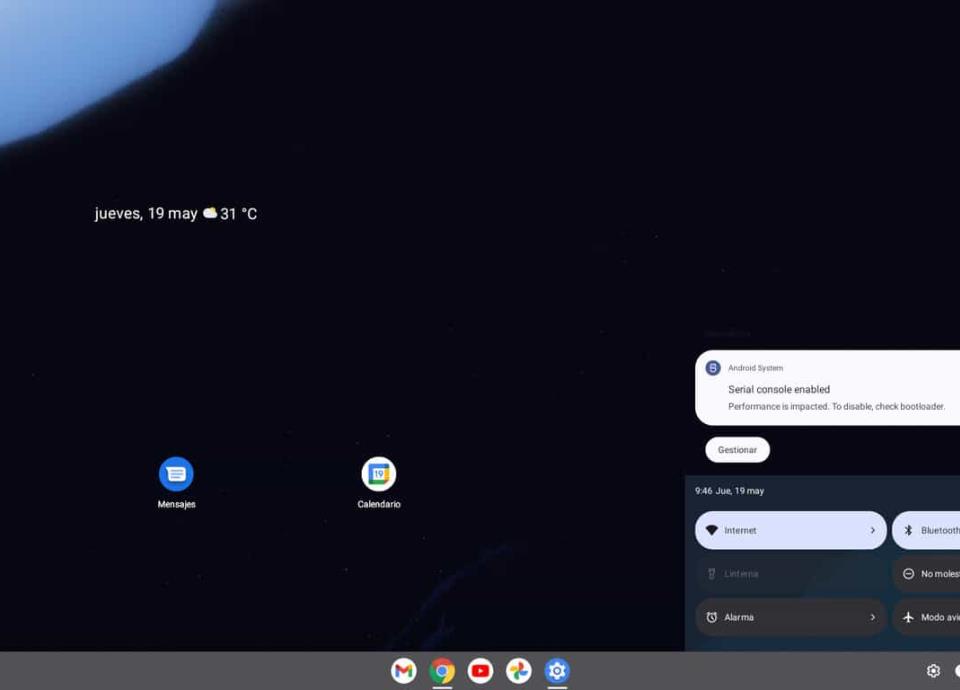Image resolution: width=960 pixels, height=690 pixels.
Task: Open Google Photos from the taskbar
Action: click(519, 671)
